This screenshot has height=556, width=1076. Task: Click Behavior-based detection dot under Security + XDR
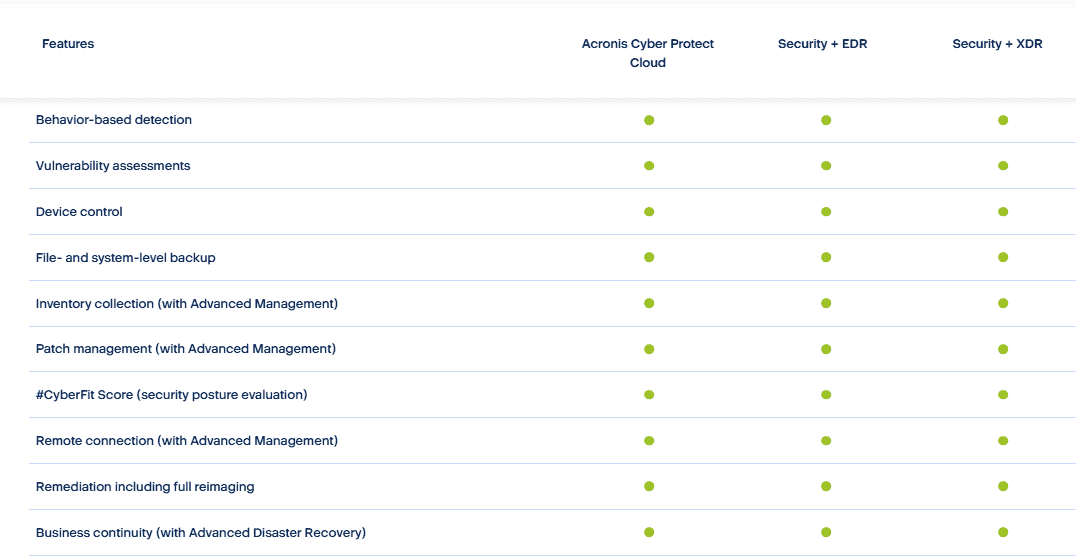[1003, 119]
